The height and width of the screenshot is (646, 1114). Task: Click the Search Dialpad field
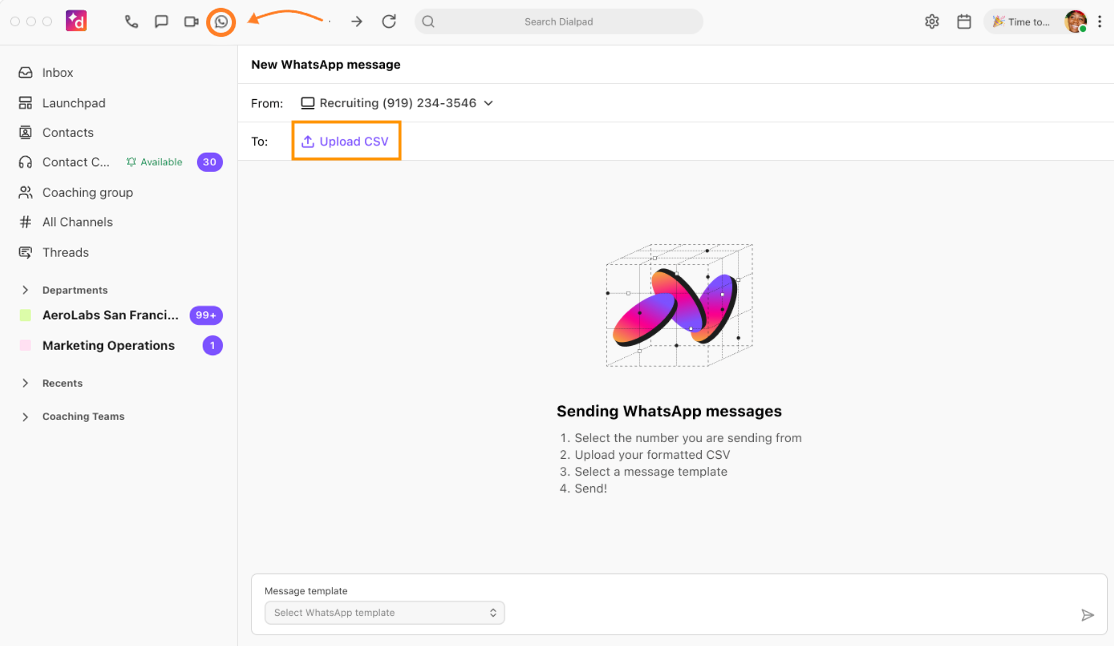pos(558,21)
